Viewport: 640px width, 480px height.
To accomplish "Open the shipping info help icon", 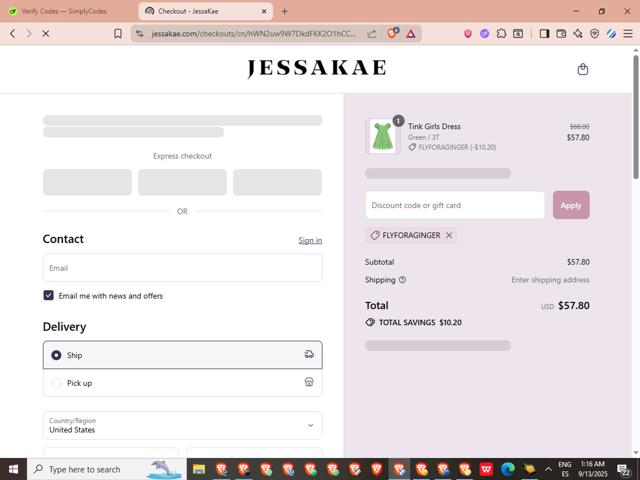I will click(x=402, y=280).
